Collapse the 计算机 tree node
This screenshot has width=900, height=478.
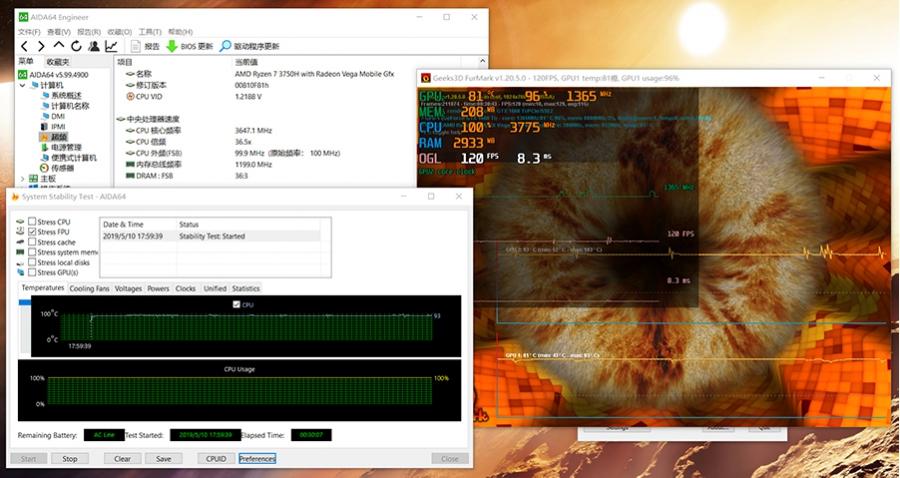[22, 85]
